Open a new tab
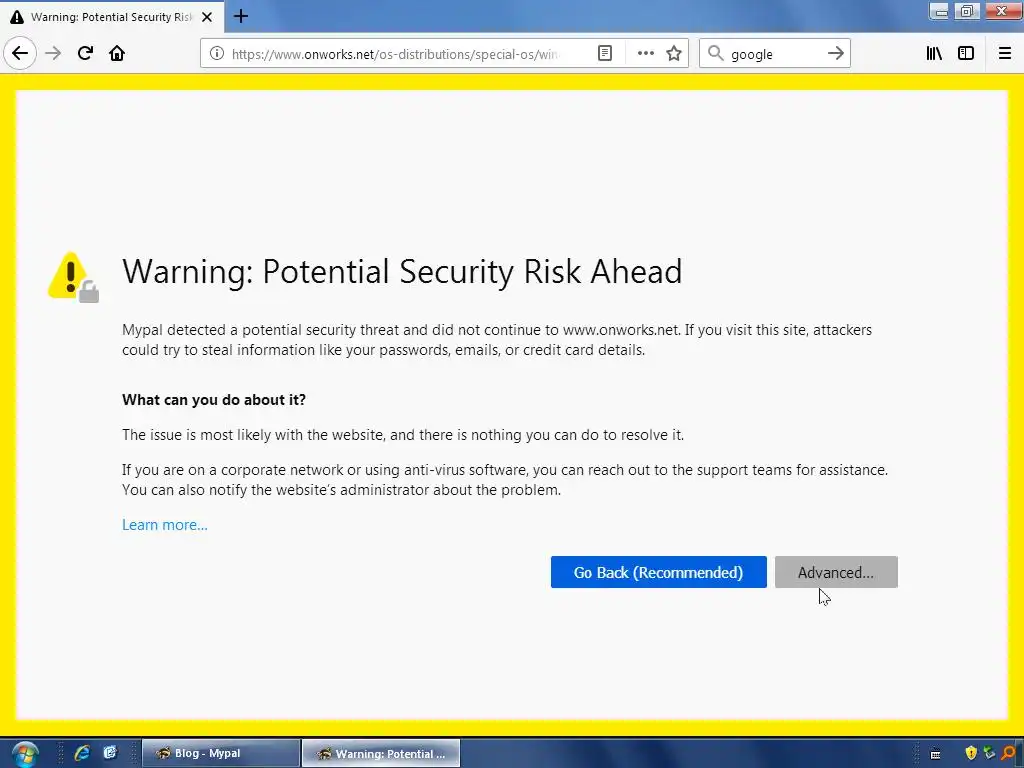1024x768 pixels. click(x=241, y=16)
